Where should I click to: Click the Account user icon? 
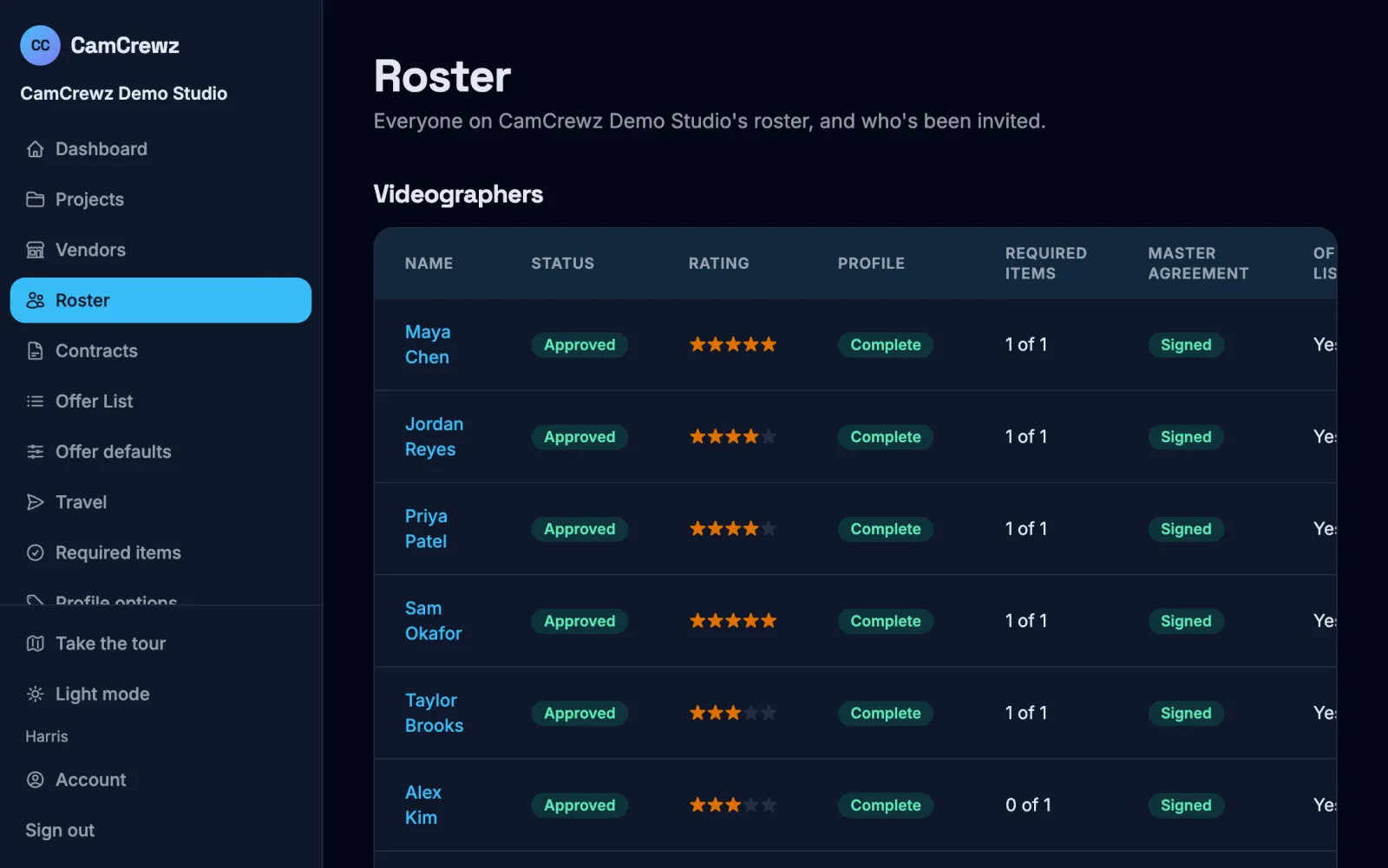[x=35, y=780]
